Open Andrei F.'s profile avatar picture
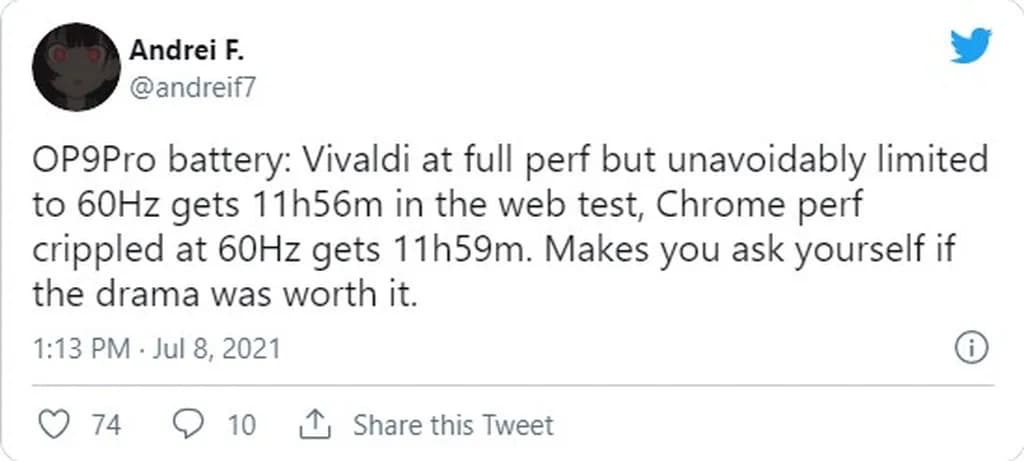 click(x=76, y=67)
